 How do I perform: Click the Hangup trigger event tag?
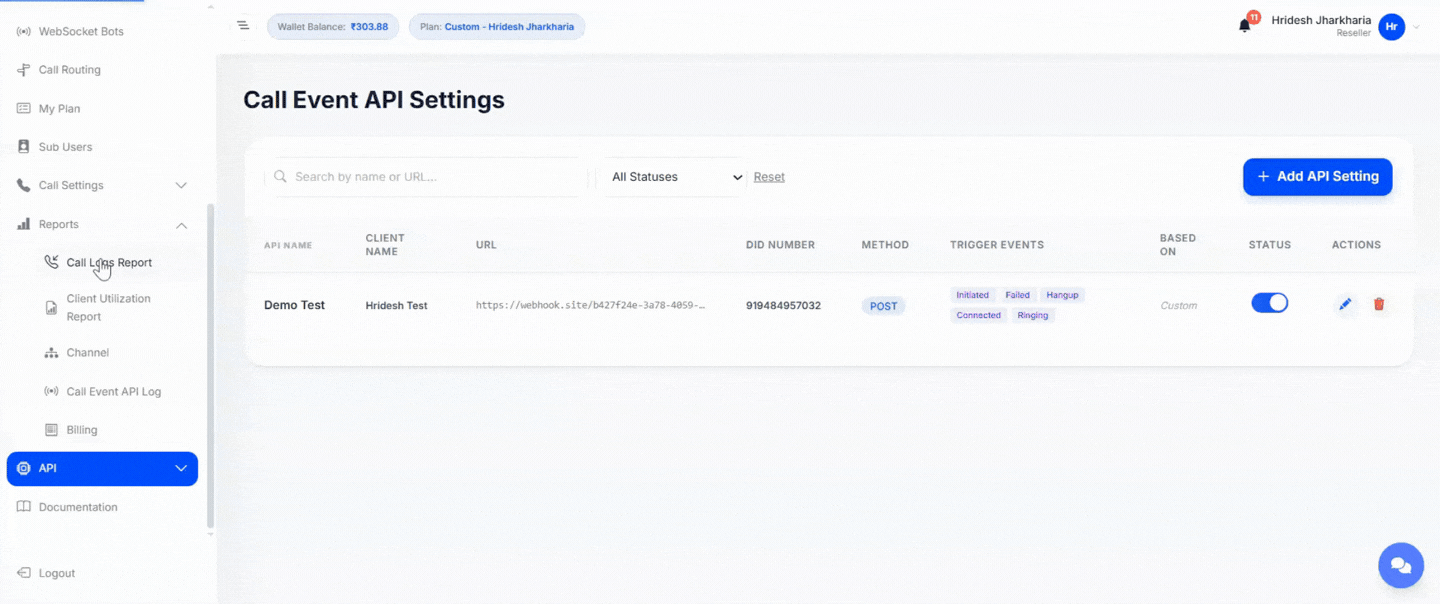1062,295
